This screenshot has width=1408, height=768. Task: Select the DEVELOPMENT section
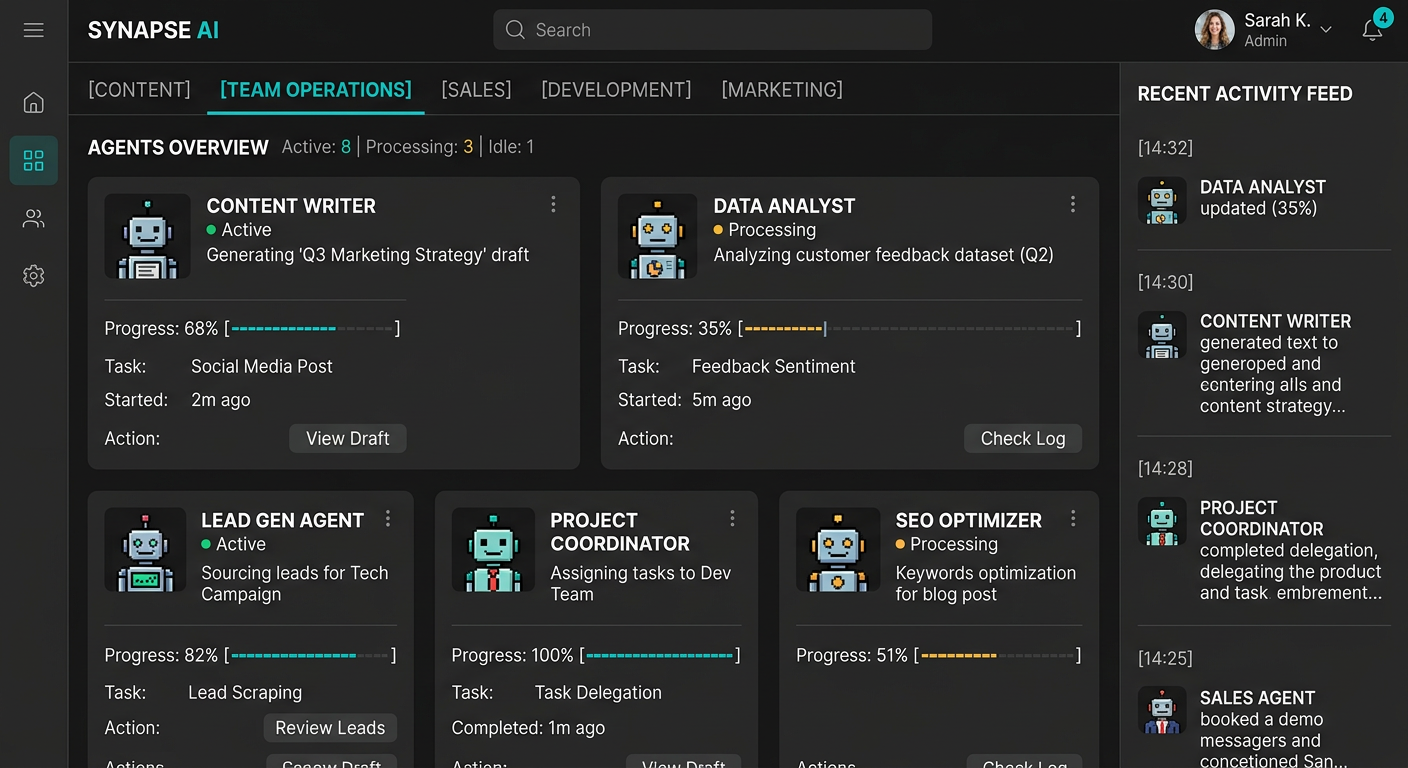(x=616, y=89)
